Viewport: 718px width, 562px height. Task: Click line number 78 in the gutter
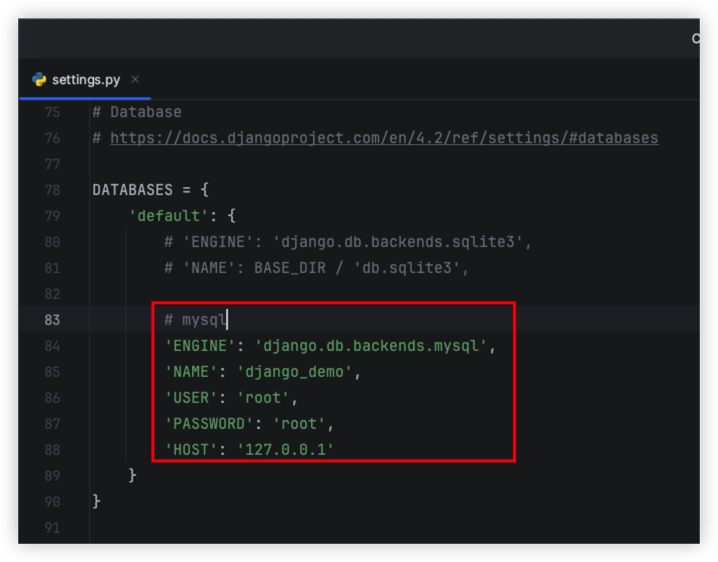tap(51, 190)
